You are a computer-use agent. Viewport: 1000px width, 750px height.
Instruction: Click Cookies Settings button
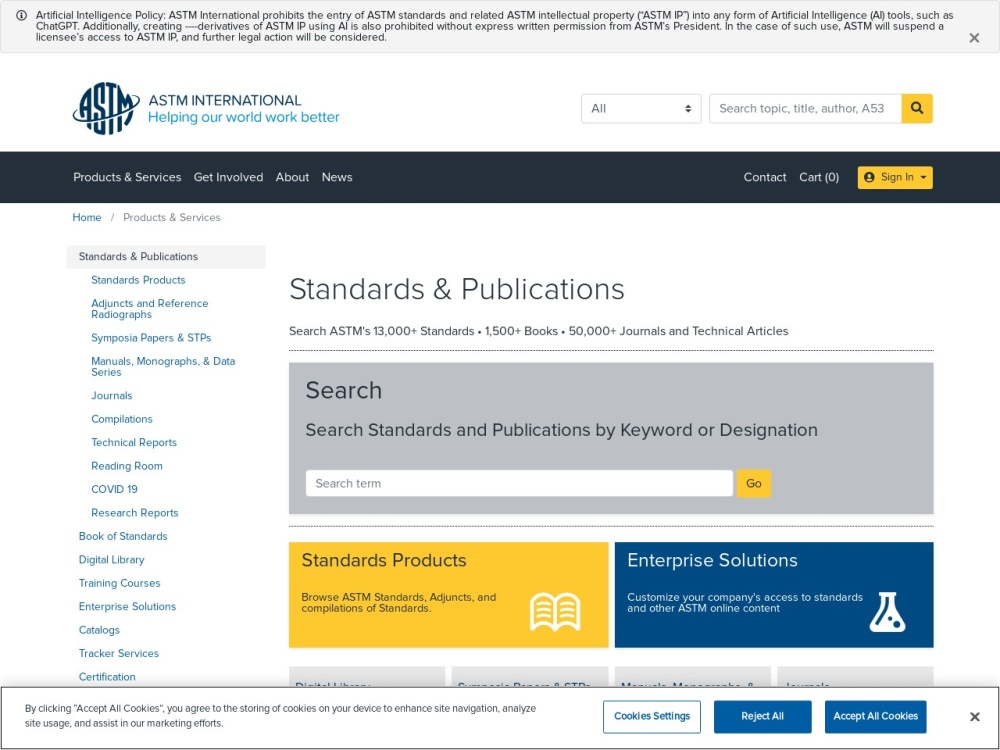(x=652, y=717)
